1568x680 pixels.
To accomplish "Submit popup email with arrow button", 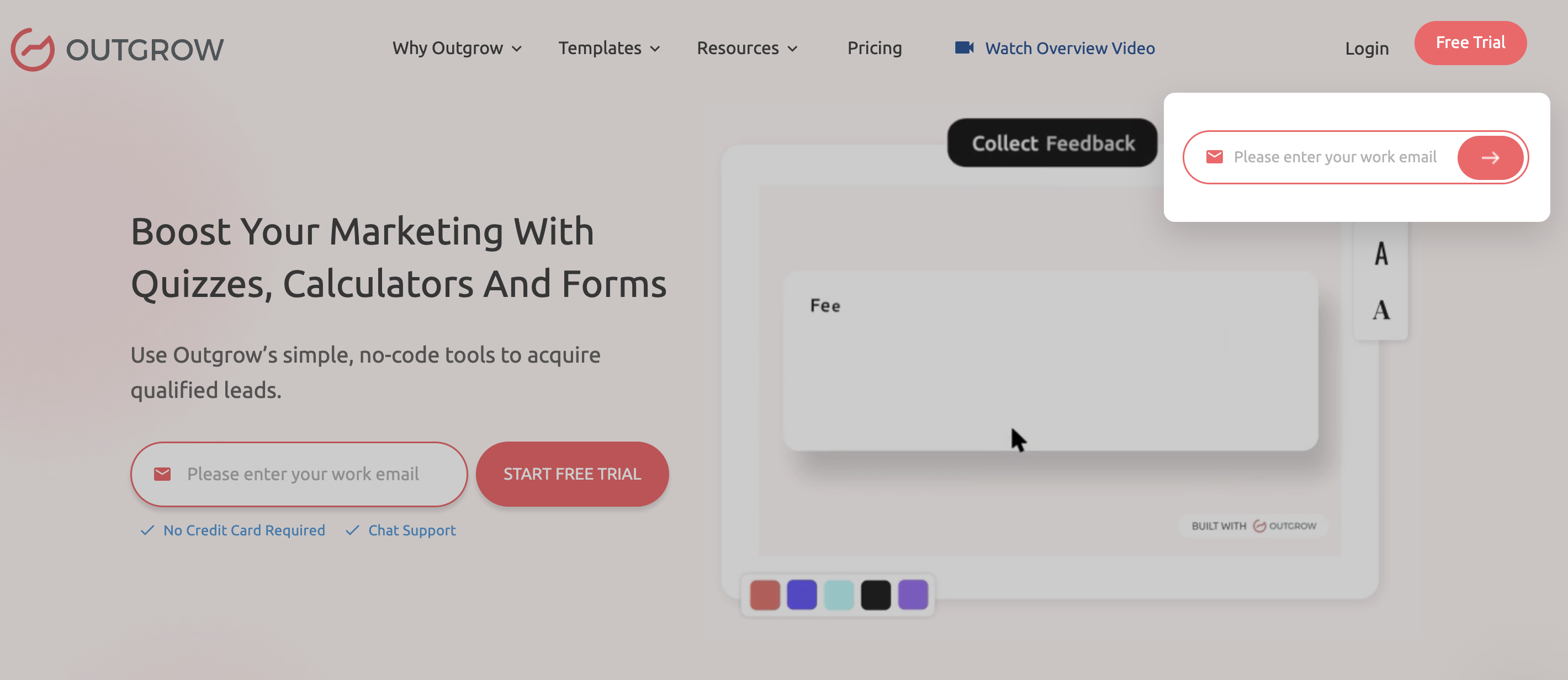I will pyautogui.click(x=1490, y=158).
